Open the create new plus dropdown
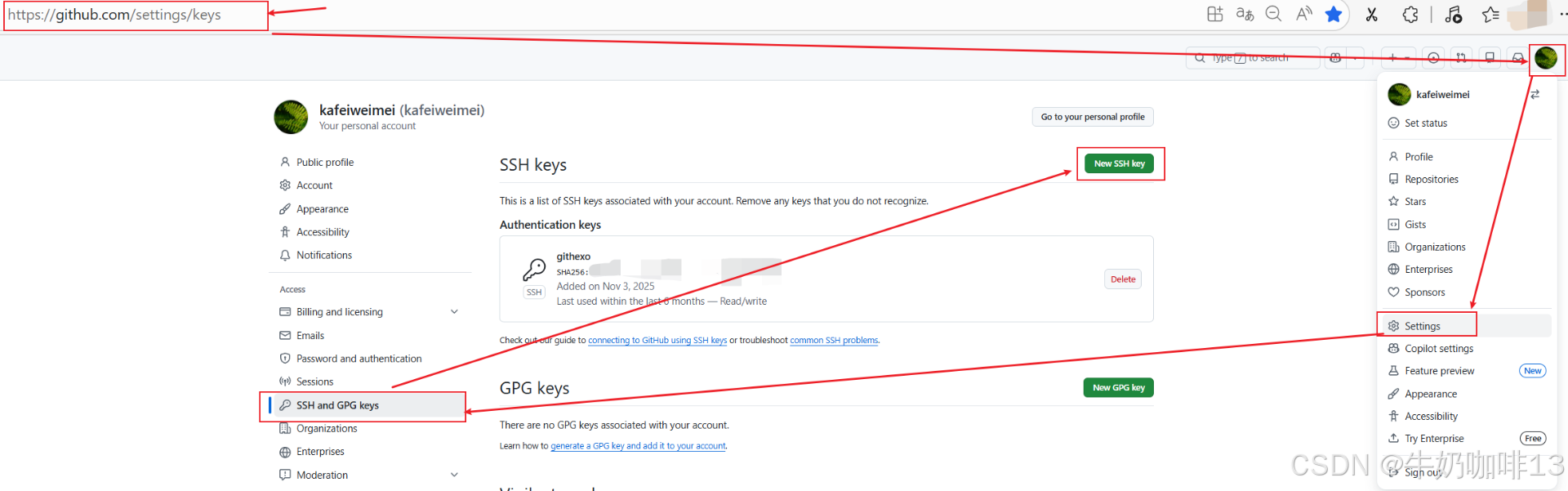The image size is (1568, 491). (x=1398, y=58)
